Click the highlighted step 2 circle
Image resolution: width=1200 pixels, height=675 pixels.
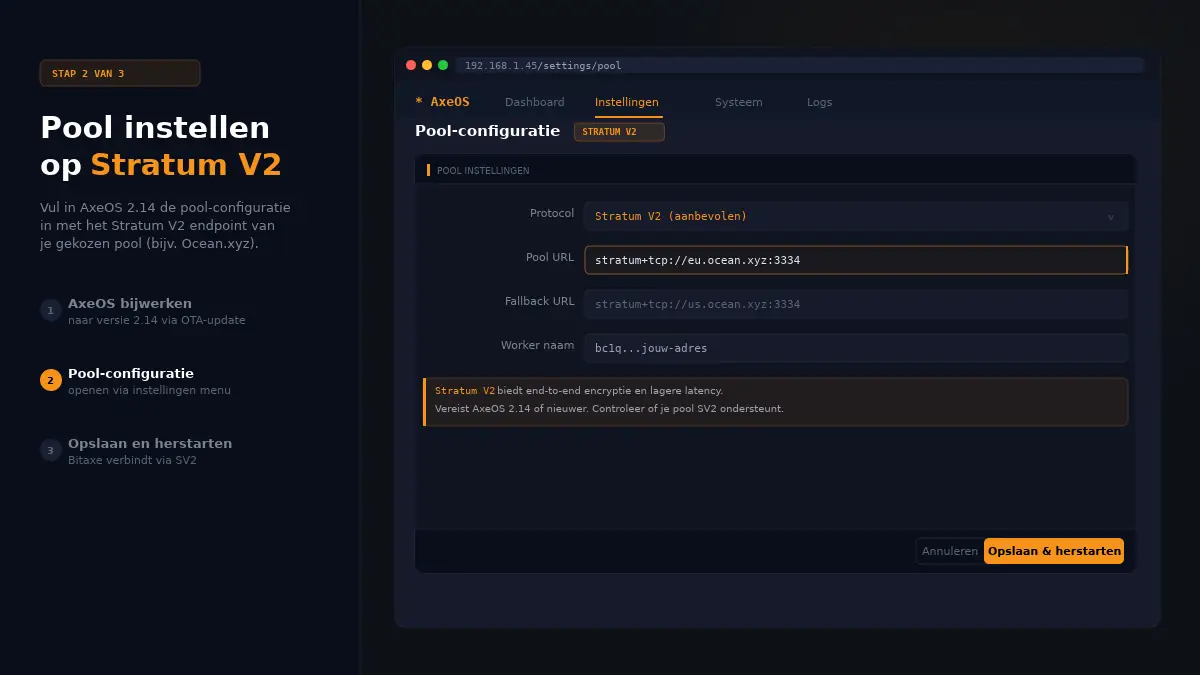pos(51,380)
